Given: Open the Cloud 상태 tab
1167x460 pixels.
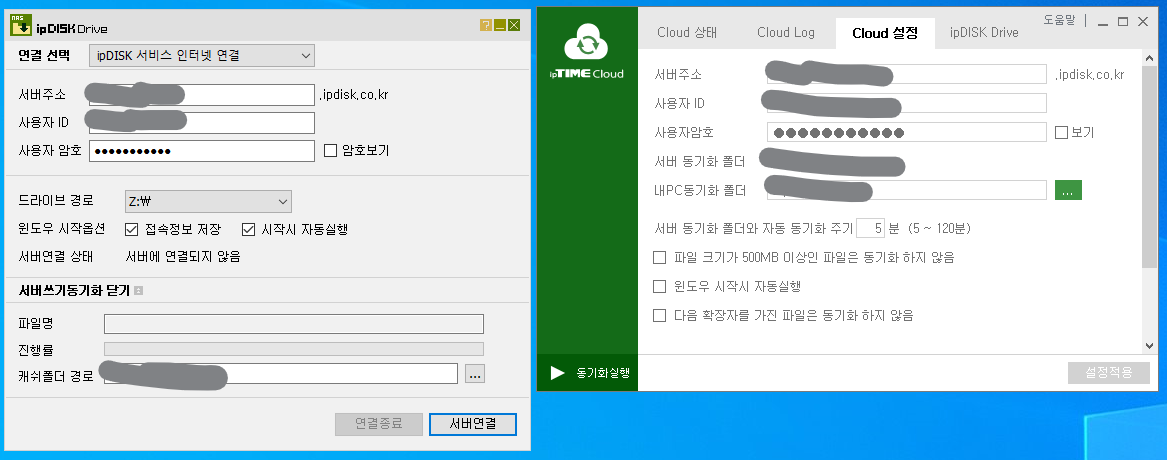Looking at the screenshot, I should [x=687, y=33].
